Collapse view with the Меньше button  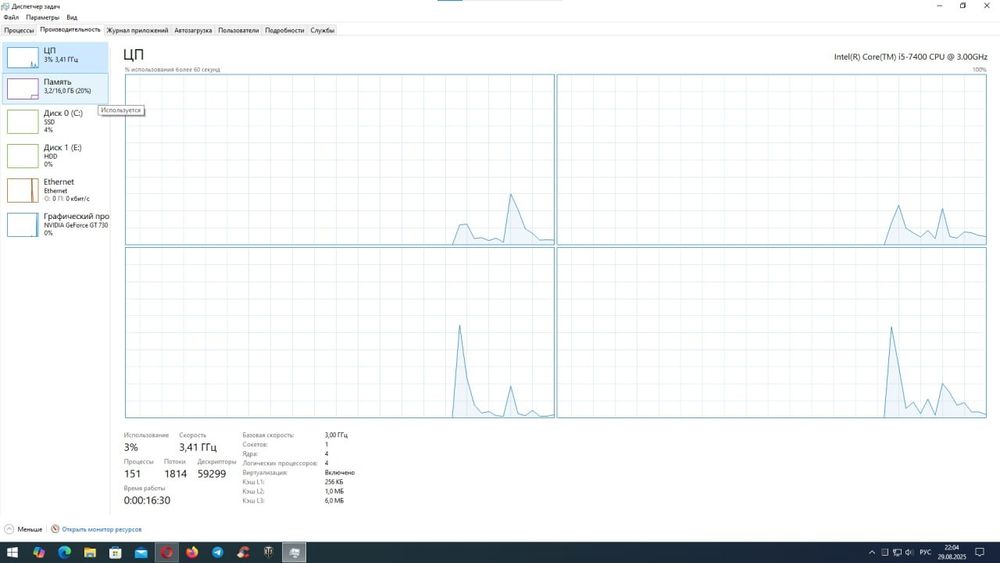click(24, 529)
